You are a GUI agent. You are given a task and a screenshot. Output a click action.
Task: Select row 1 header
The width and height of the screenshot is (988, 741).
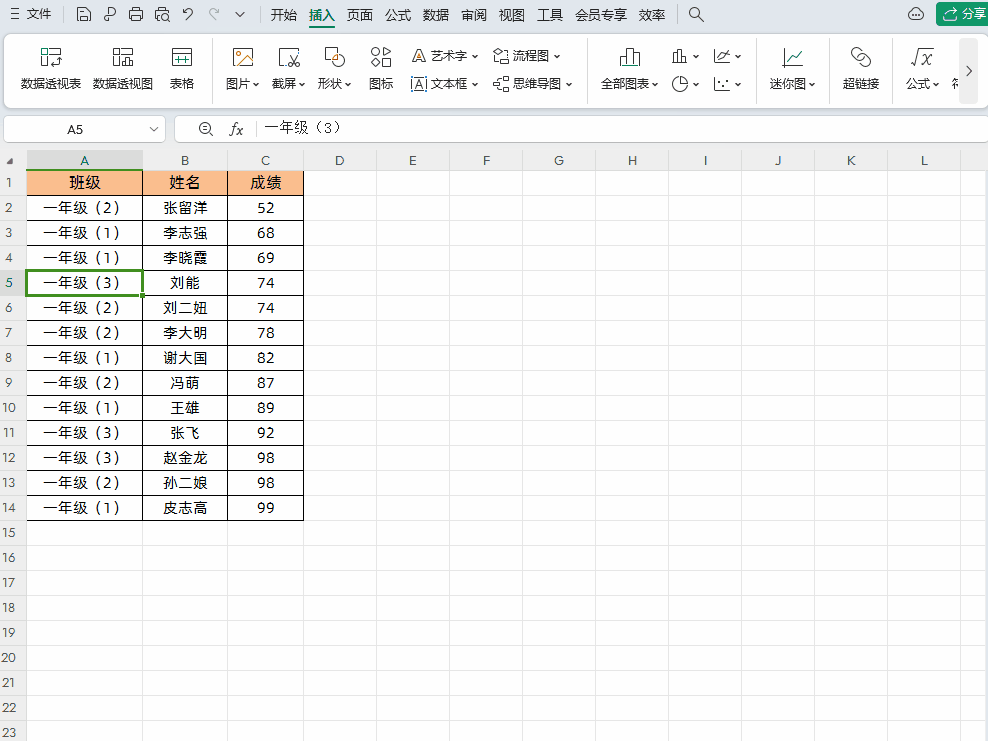pos(9,183)
